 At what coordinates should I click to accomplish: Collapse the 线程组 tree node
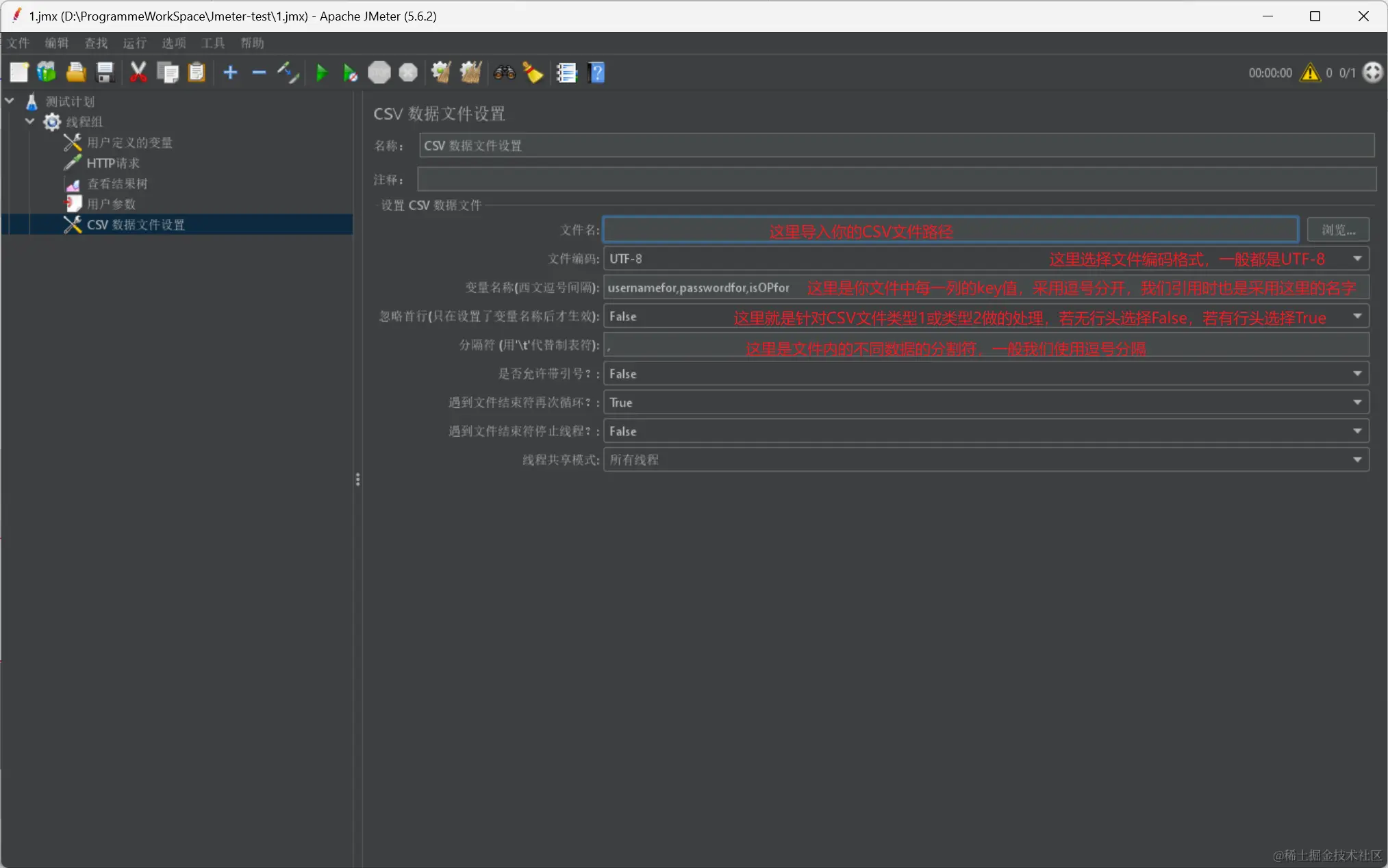click(x=29, y=122)
